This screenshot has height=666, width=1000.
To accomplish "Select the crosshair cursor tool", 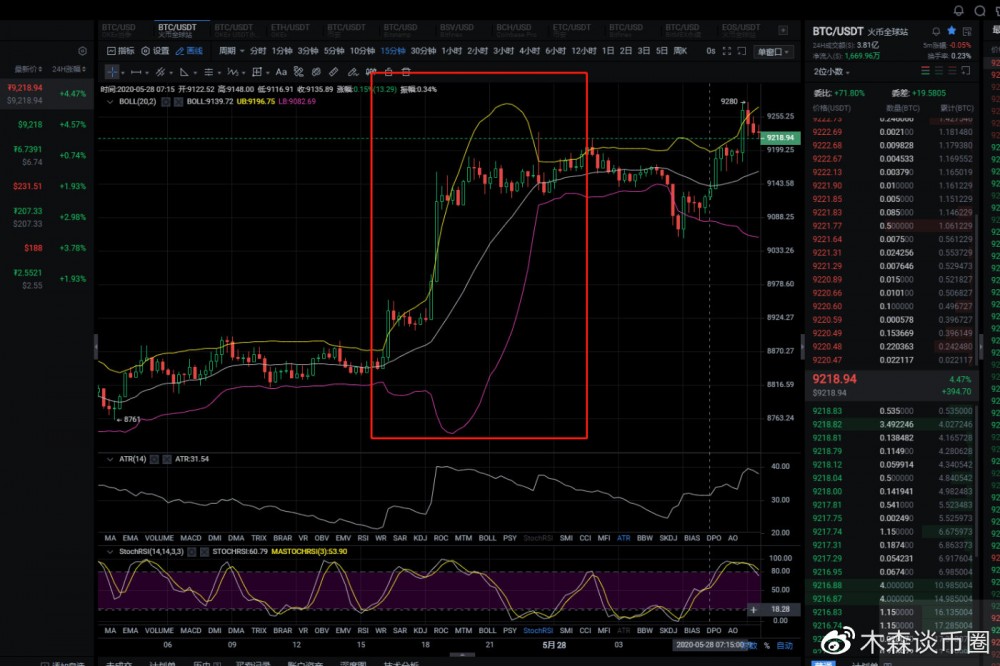I will click(x=112, y=72).
